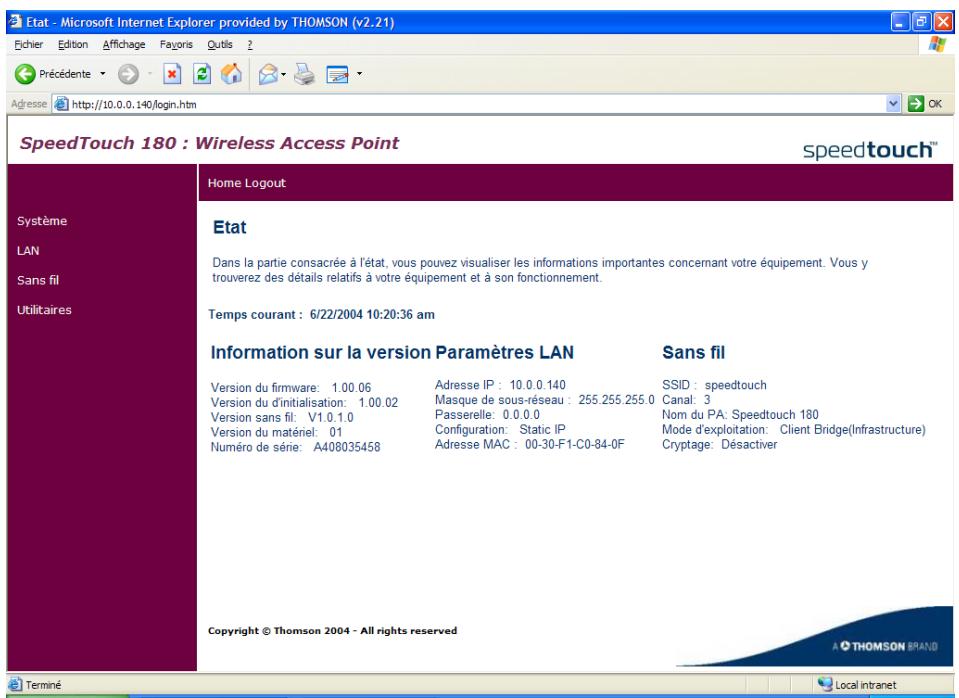959x698 pixels.
Task: Open the LAN sidebar section
Action: (x=28, y=251)
